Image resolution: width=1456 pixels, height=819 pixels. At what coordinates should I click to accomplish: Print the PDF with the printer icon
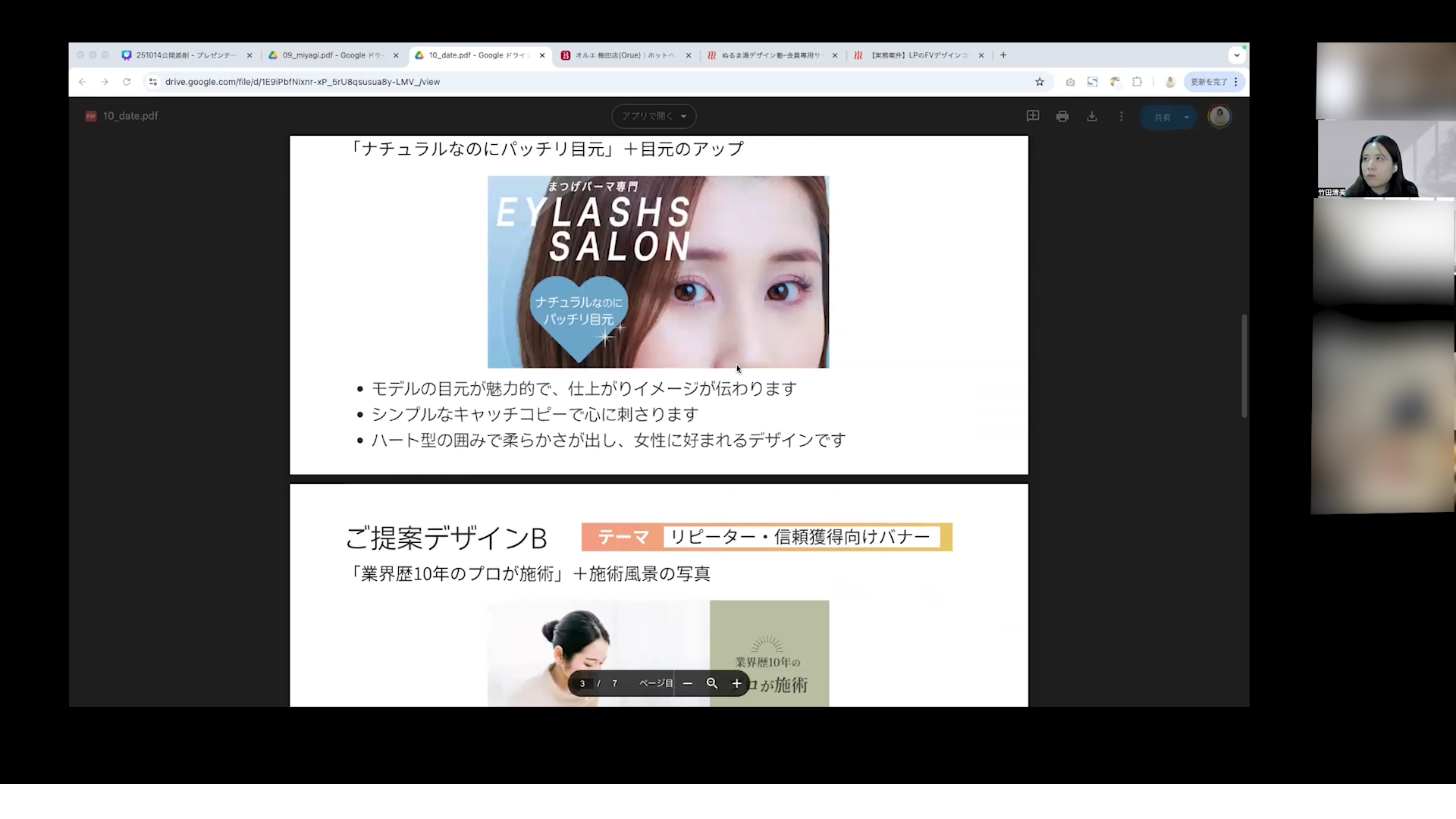(1062, 116)
